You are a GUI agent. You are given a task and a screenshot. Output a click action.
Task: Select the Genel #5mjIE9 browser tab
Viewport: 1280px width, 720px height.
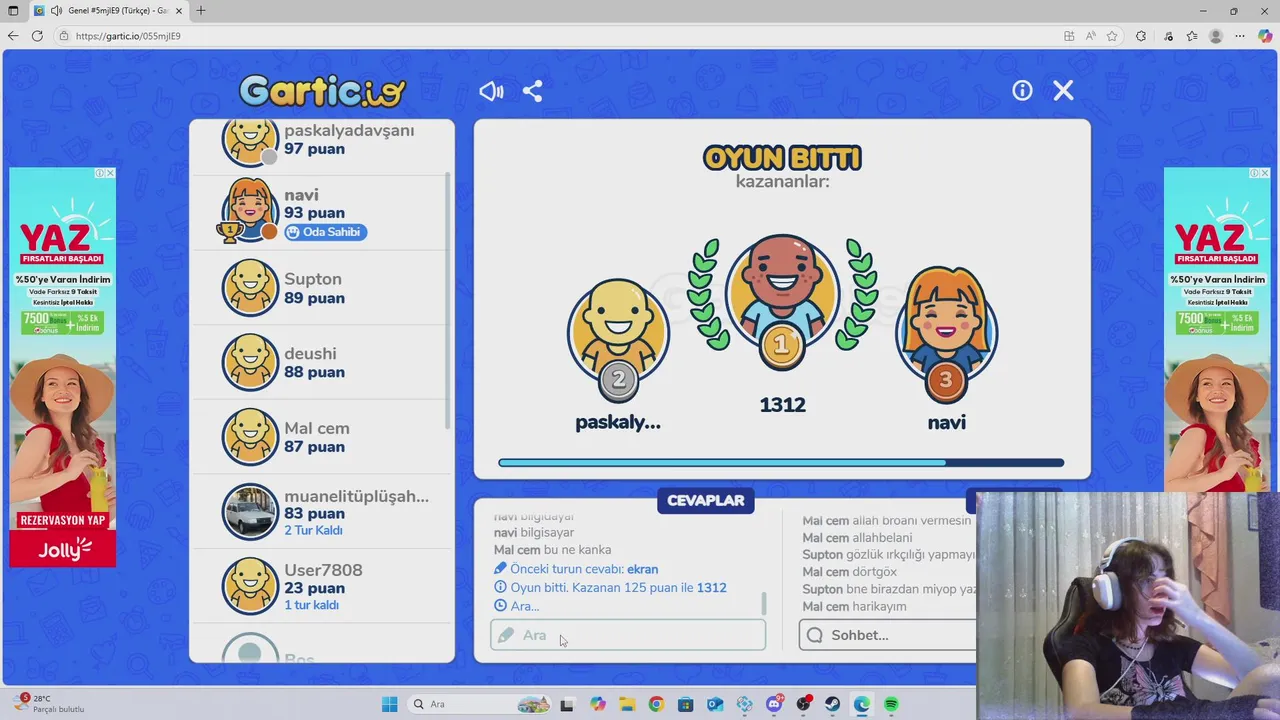tap(108, 11)
